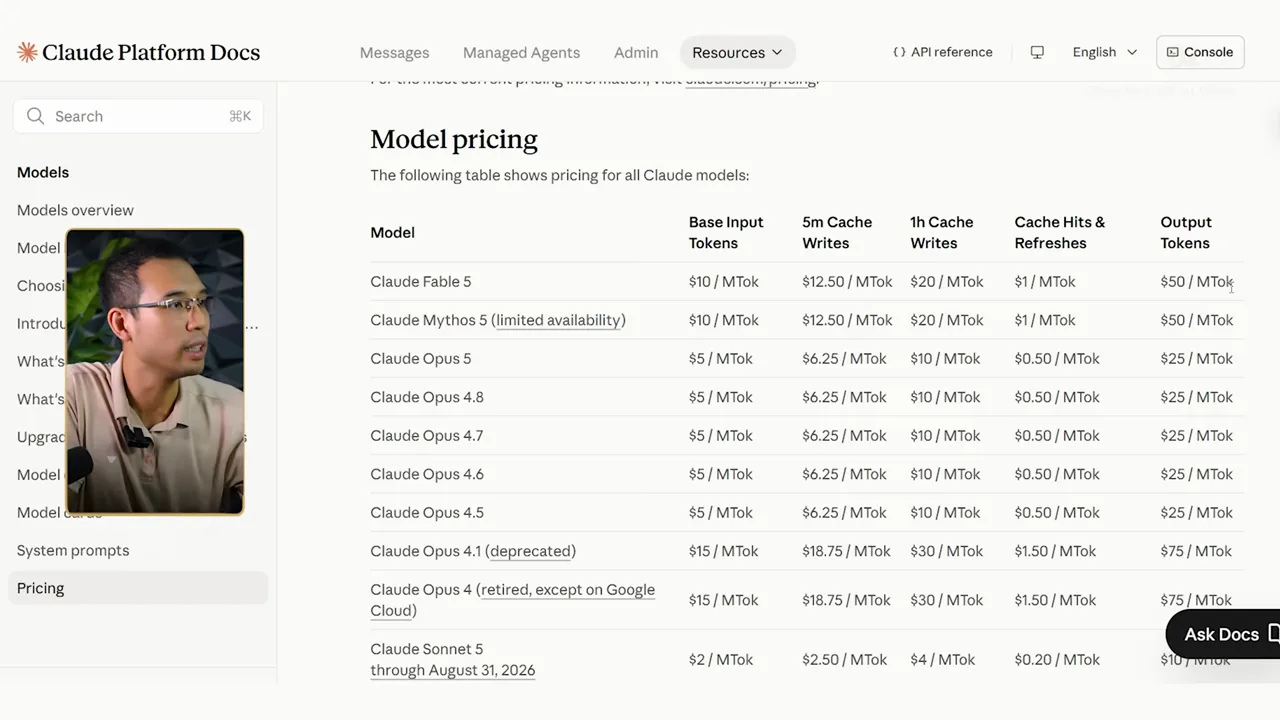The image size is (1280, 720).
Task: Focus the Search docs field
Action: (138, 116)
